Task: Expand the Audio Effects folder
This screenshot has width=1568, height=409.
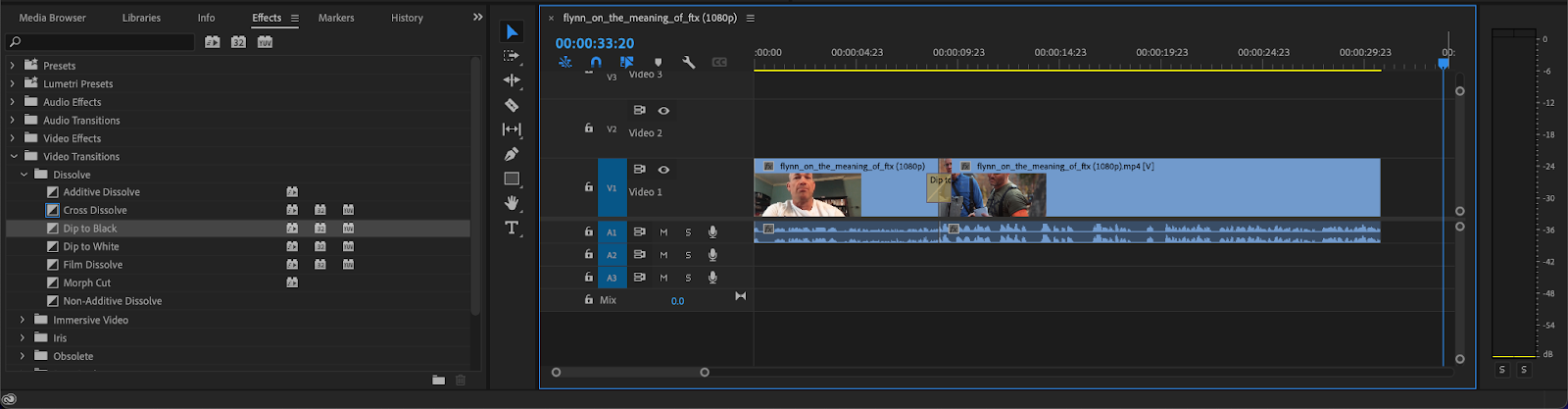Action: pos(12,102)
